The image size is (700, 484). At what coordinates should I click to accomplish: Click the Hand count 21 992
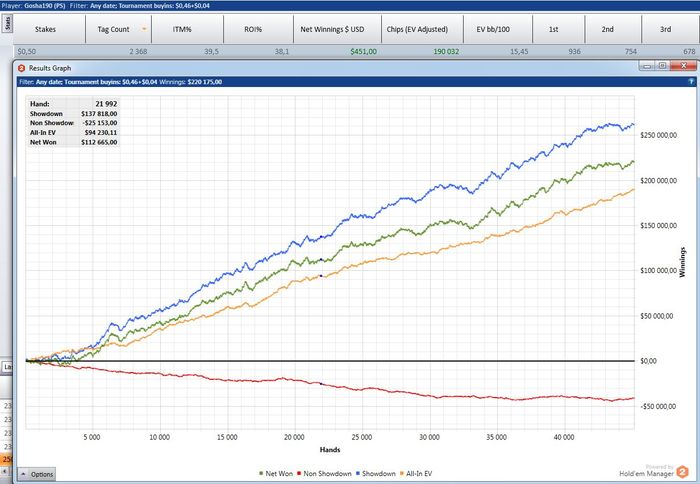(106, 104)
